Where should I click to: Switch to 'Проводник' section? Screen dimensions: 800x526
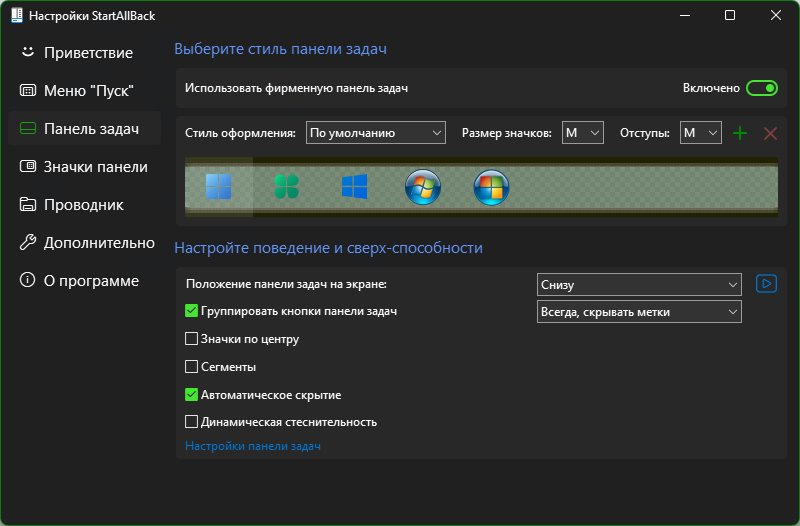[x=85, y=205]
